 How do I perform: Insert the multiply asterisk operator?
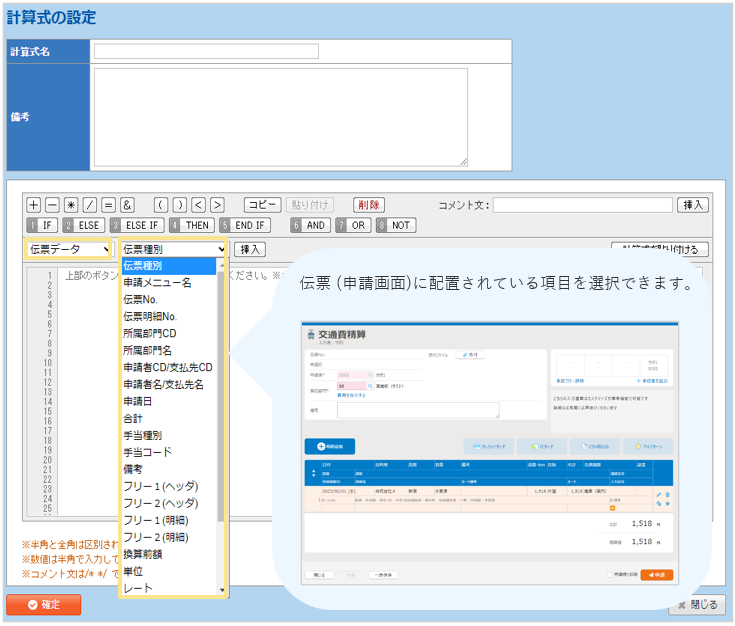[x=71, y=205]
